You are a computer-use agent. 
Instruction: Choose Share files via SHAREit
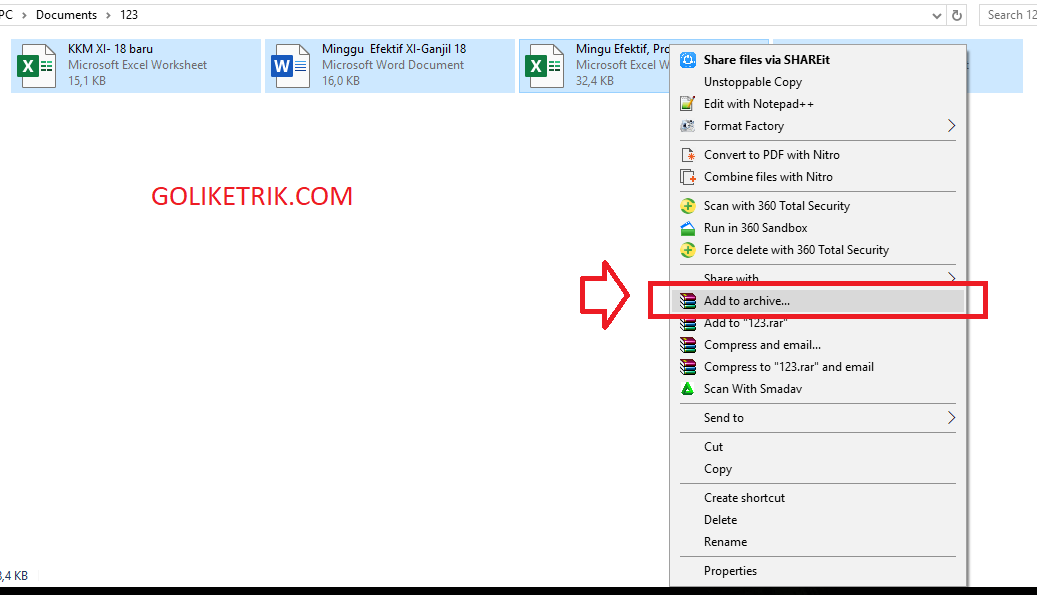click(x=817, y=60)
